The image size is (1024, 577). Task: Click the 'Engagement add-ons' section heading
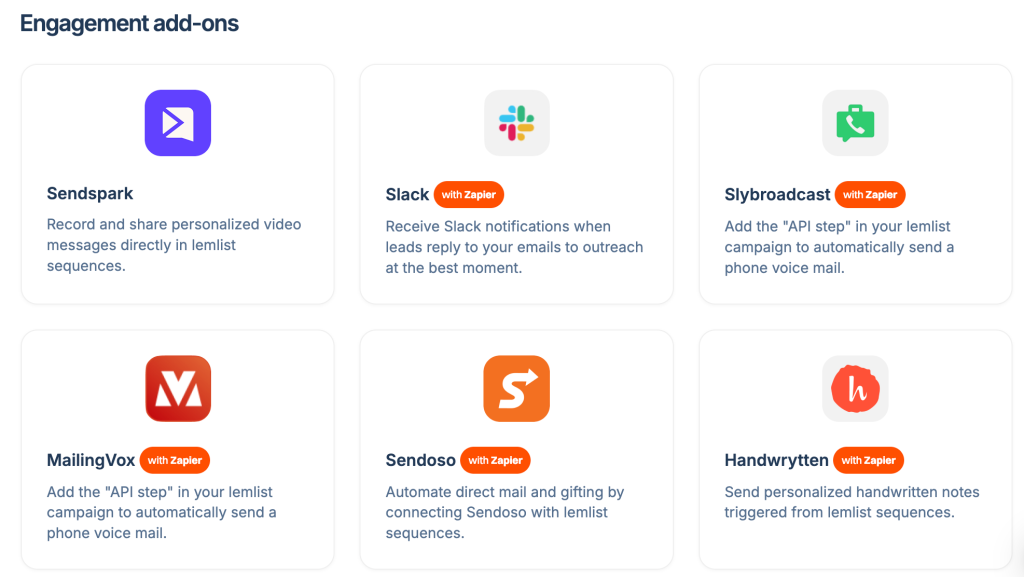(x=129, y=22)
